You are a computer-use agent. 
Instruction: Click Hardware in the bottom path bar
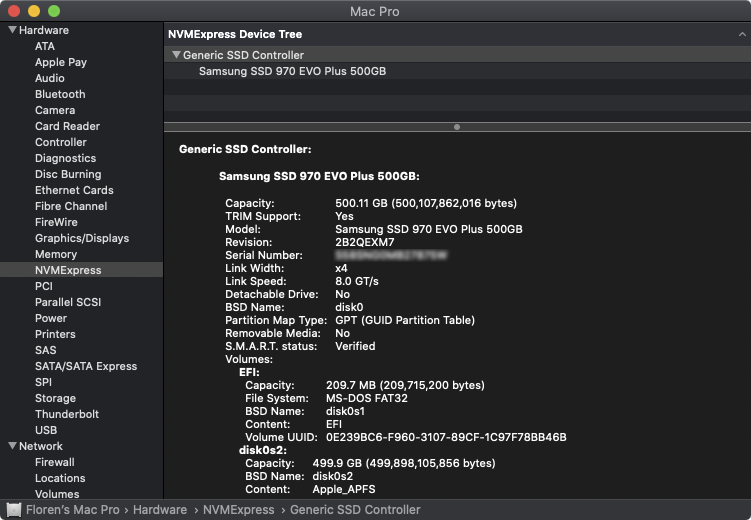click(160, 510)
